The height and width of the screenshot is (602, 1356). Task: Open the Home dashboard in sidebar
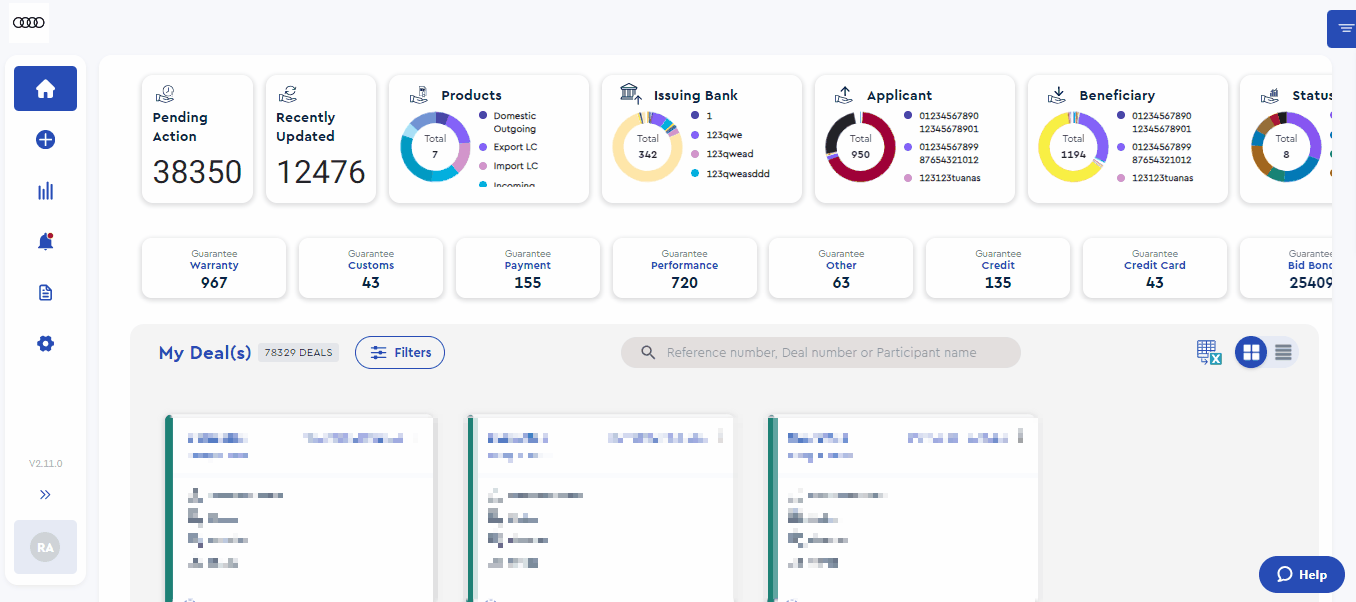(45, 89)
